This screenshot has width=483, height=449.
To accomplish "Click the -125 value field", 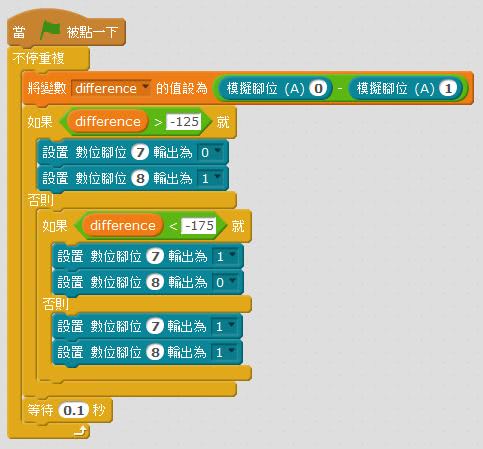I will [x=184, y=122].
